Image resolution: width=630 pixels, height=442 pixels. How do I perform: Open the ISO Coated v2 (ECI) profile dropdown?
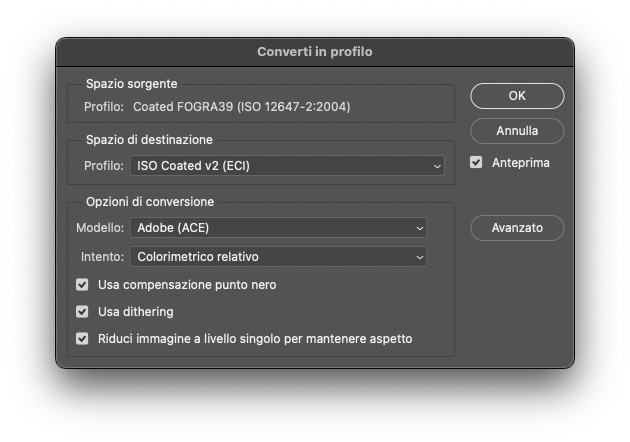pyautogui.click(x=286, y=166)
